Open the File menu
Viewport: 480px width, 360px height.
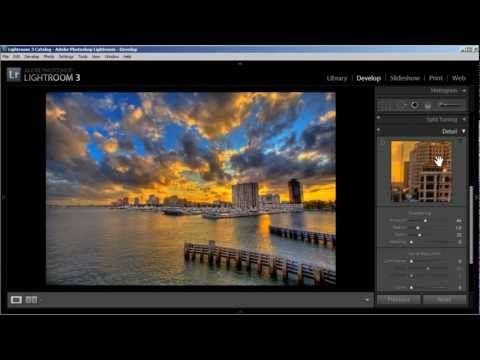click(x=6, y=57)
